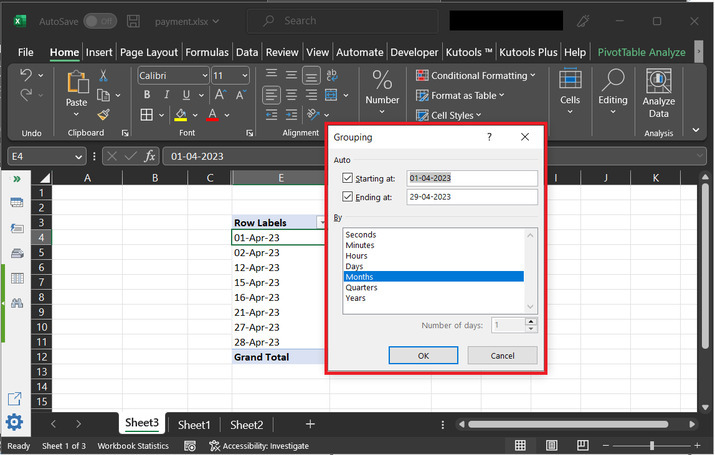Click the zoom slider handle

[x=652, y=445]
